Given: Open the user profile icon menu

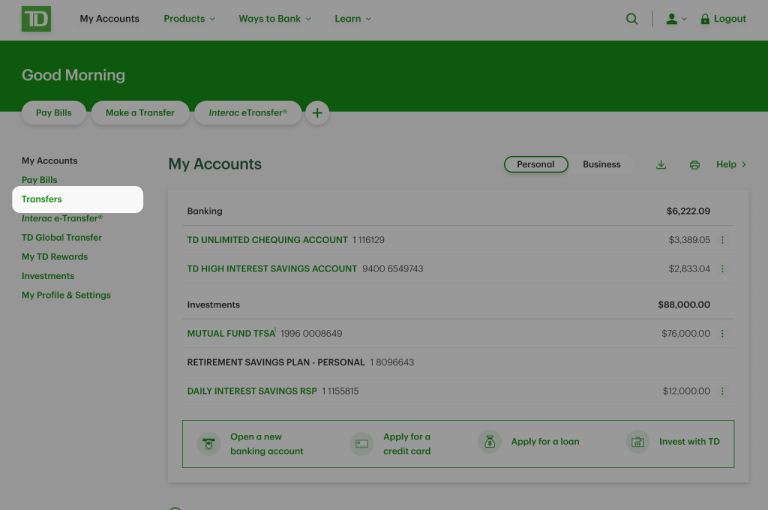Looking at the screenshot, I should [672, 19].
